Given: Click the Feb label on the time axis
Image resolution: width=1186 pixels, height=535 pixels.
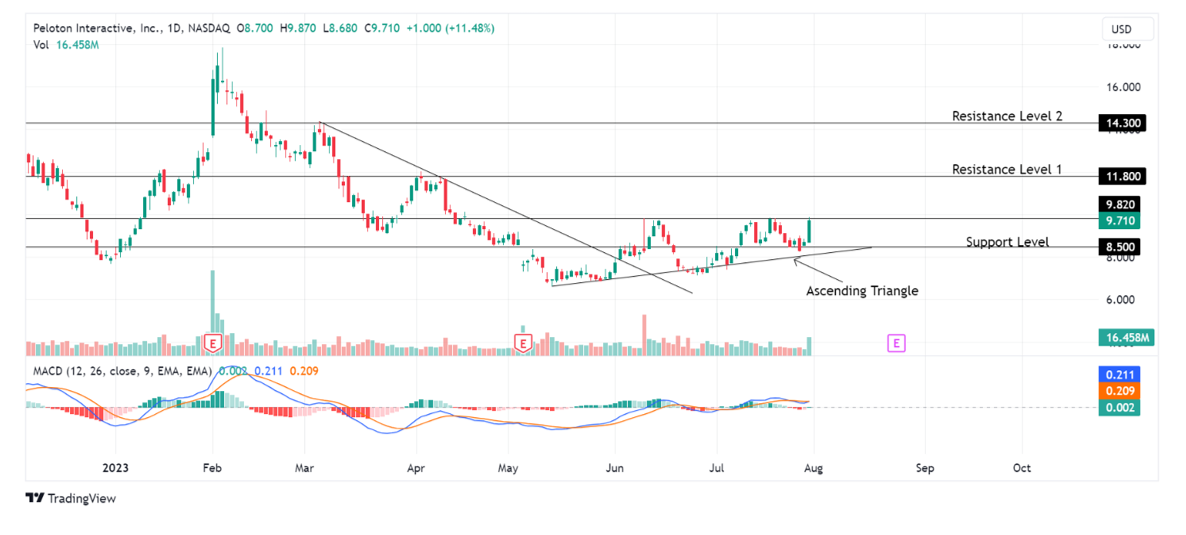Looking at the screenshot, I should coord(212,468).
